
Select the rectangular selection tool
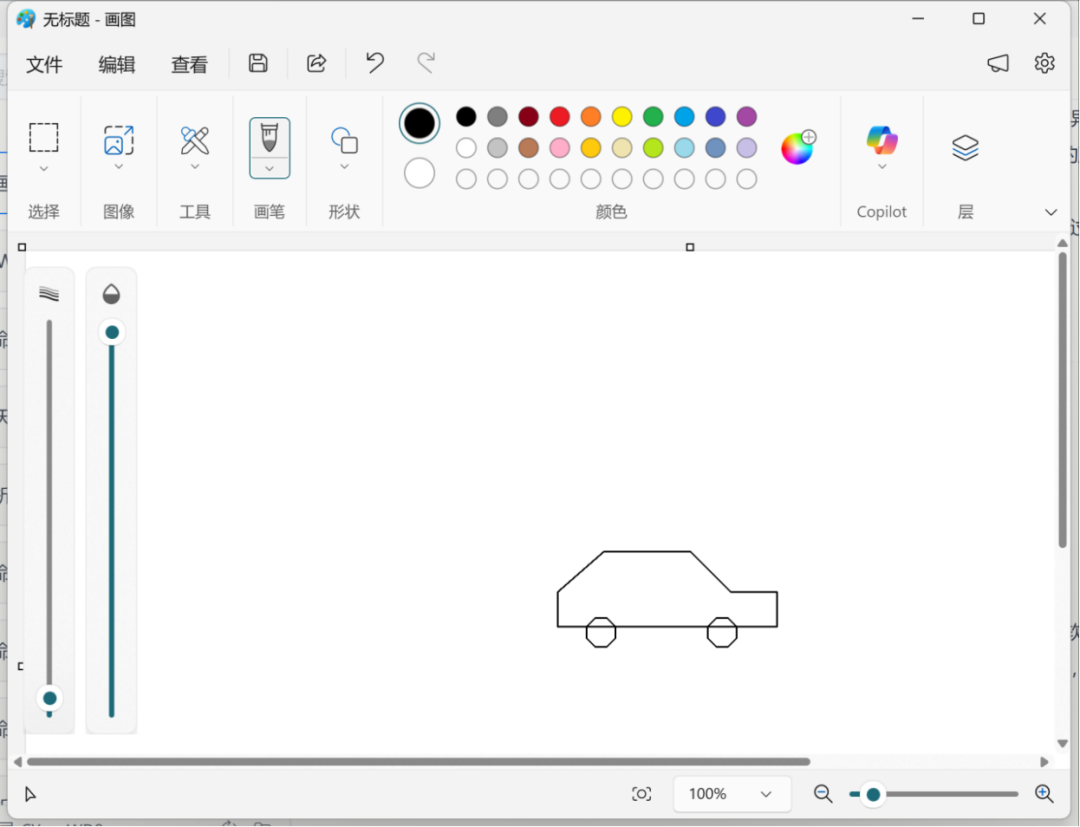(43, 137)
